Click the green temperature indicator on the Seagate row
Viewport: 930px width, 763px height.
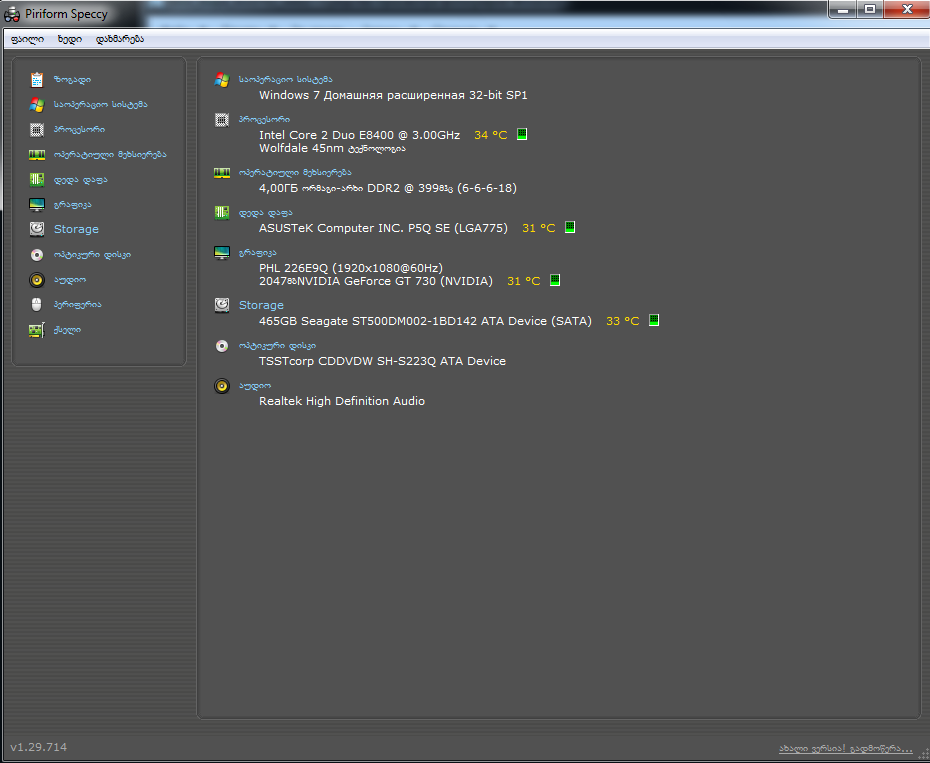pyautogui.click(x=654, y=320)
